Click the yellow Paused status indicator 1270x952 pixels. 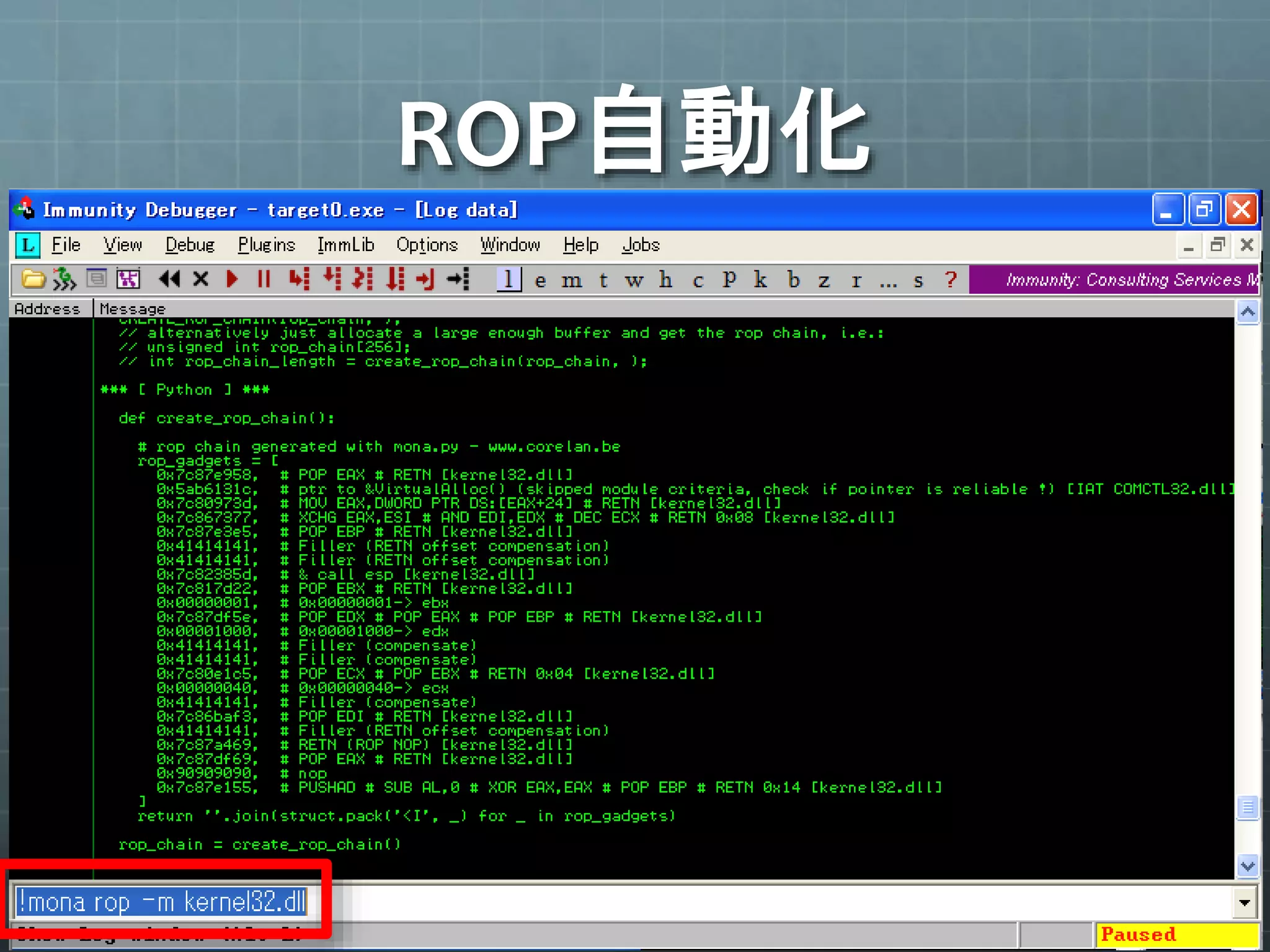coord(1177,935)
